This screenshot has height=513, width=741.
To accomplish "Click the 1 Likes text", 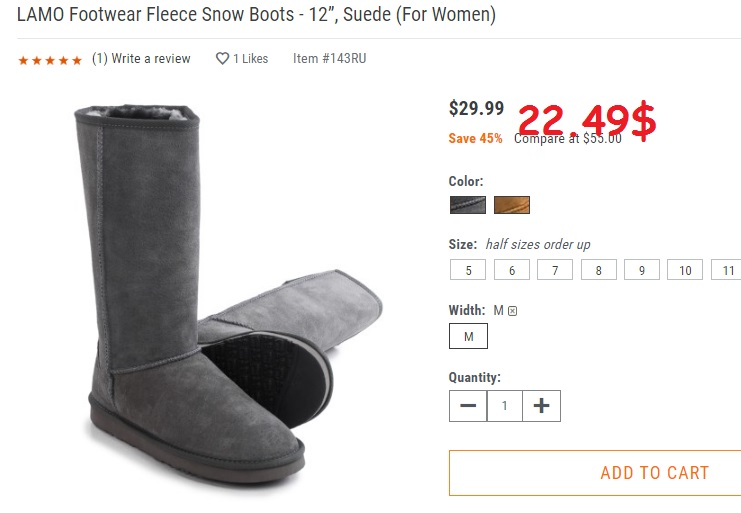I will (251, 59).
